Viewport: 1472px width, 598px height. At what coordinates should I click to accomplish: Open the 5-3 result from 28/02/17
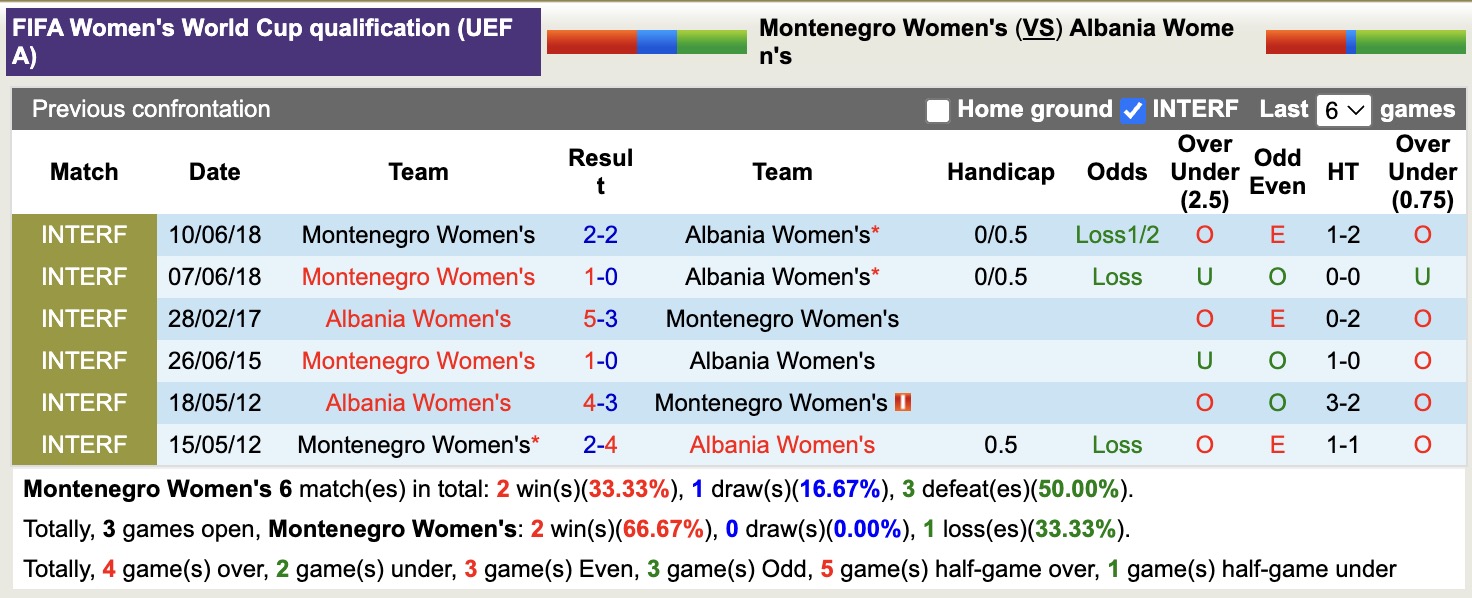[x=600, y=319]
